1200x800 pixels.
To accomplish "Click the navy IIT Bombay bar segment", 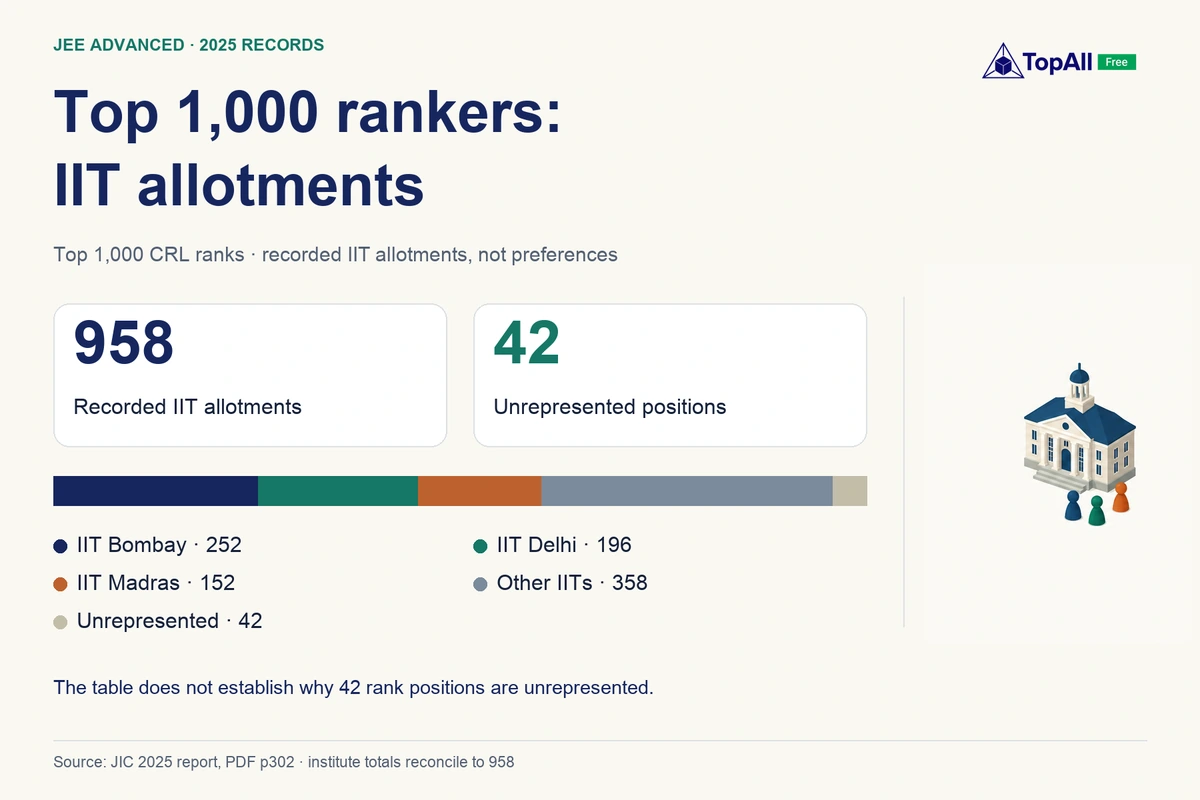I will (156, 491).
